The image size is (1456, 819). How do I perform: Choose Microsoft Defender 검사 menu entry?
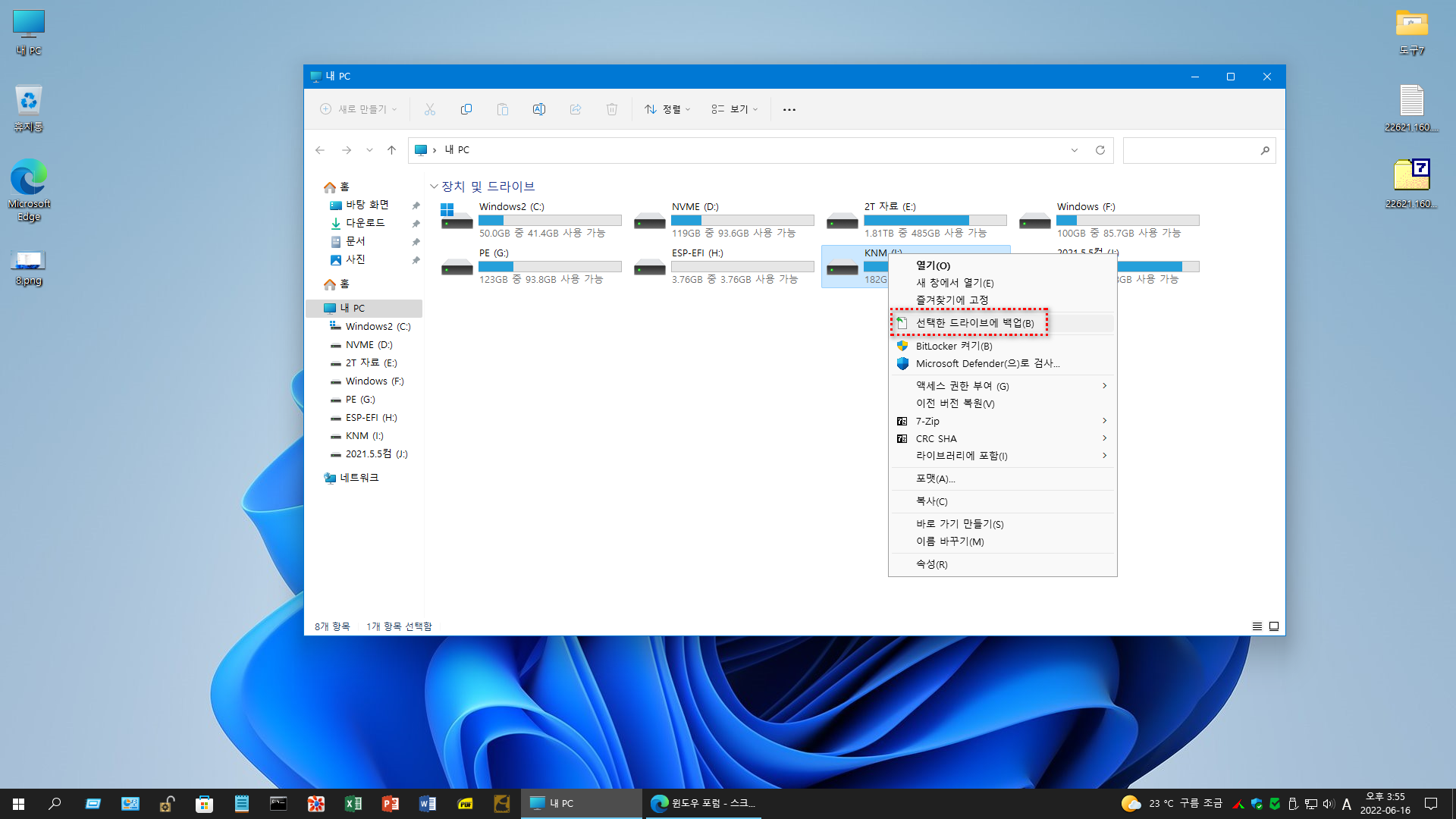(1003, 363)
